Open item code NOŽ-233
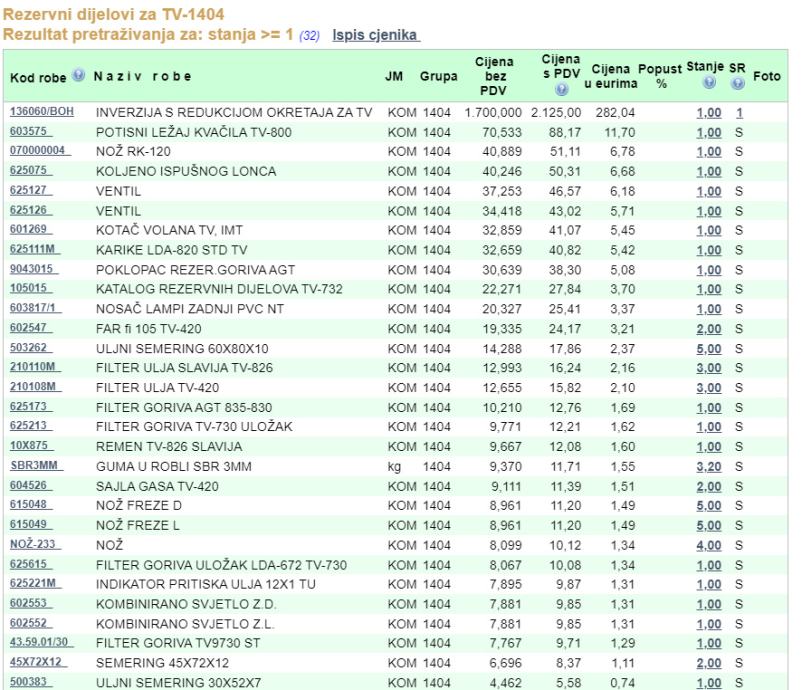Viewport: 802px width, 690px height. (35, 544)
